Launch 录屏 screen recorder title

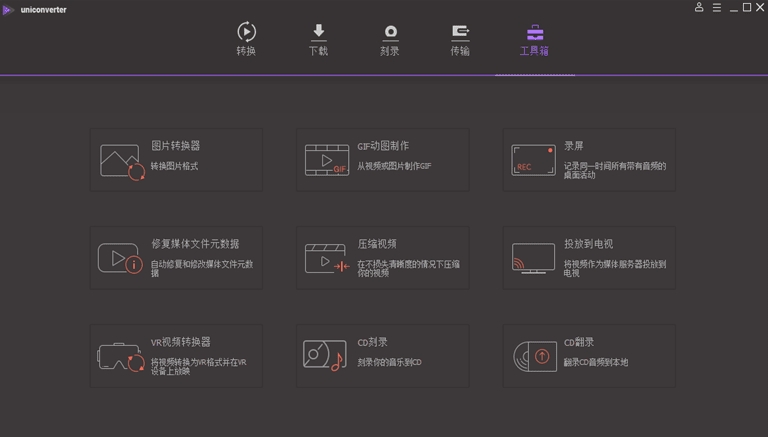[x=574, y=146]
